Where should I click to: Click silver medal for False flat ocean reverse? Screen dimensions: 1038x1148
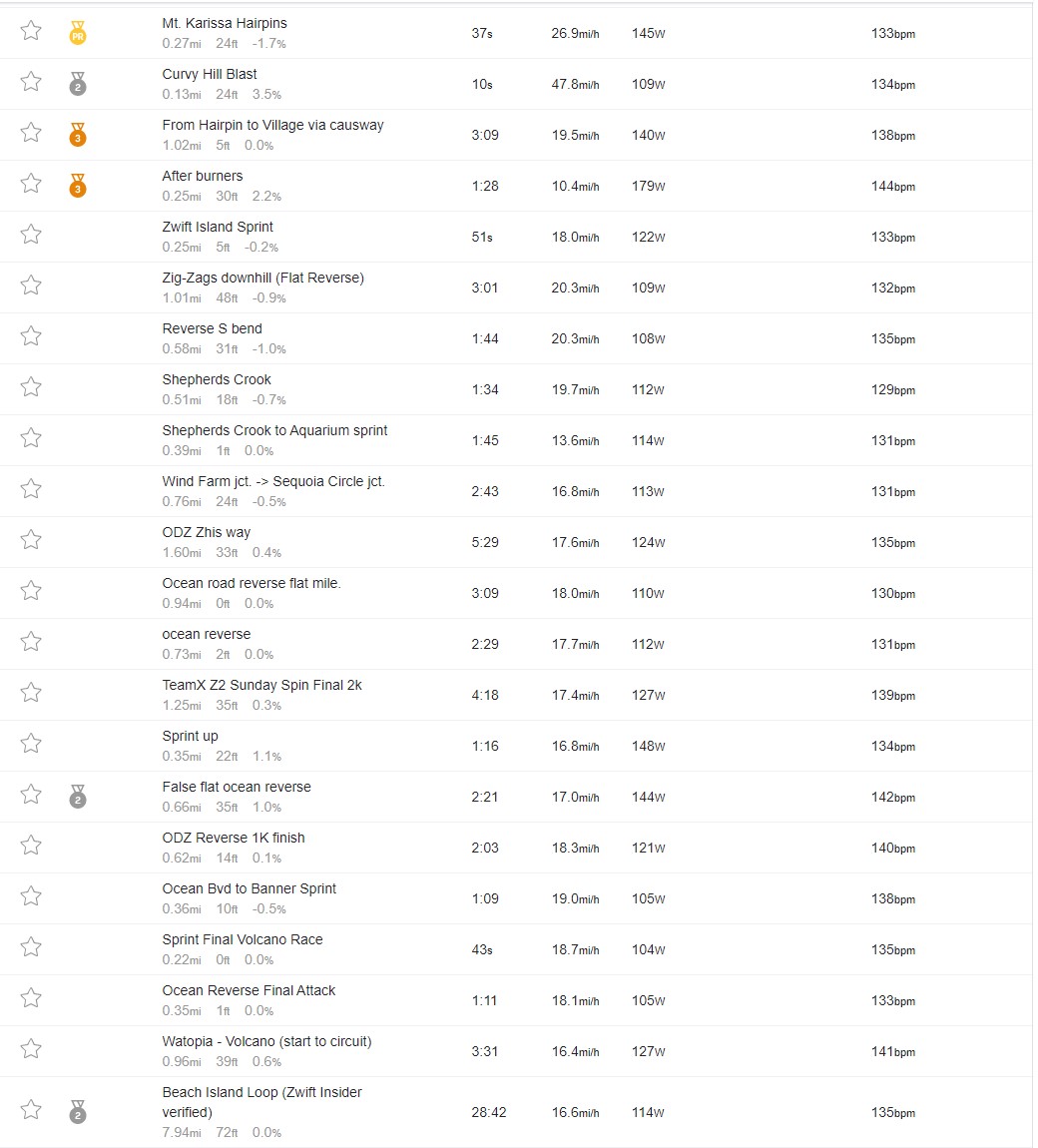pos(78,797)
